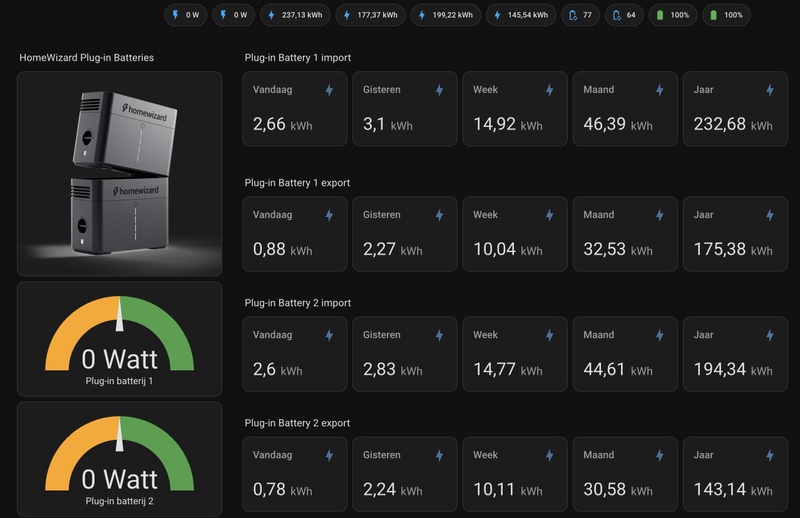Viewport: 800px width, 518px height.
Task: Click lightning icon on Battery 1 import Maand card
Action: coord(660,90)
